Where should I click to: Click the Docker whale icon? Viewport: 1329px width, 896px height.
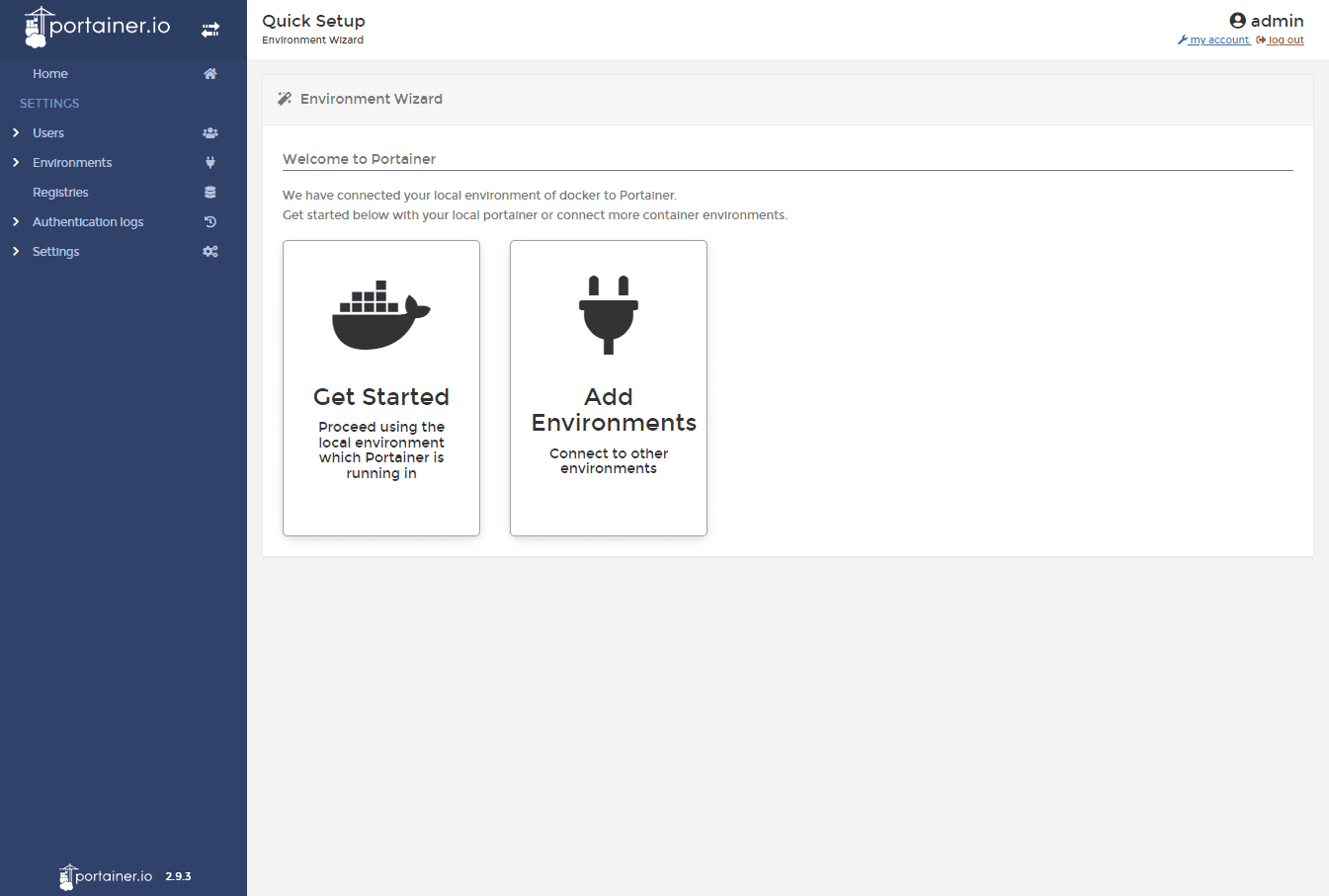(381, 315)
